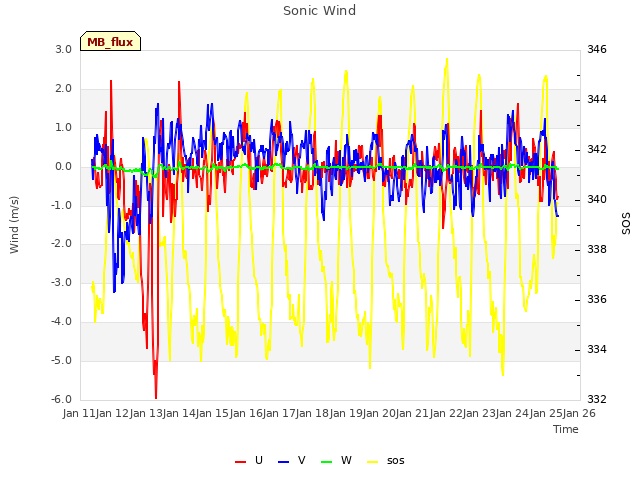Click the Sonic Wind chart title
This screenshot has height=480, width=640.
pos(319,11)
